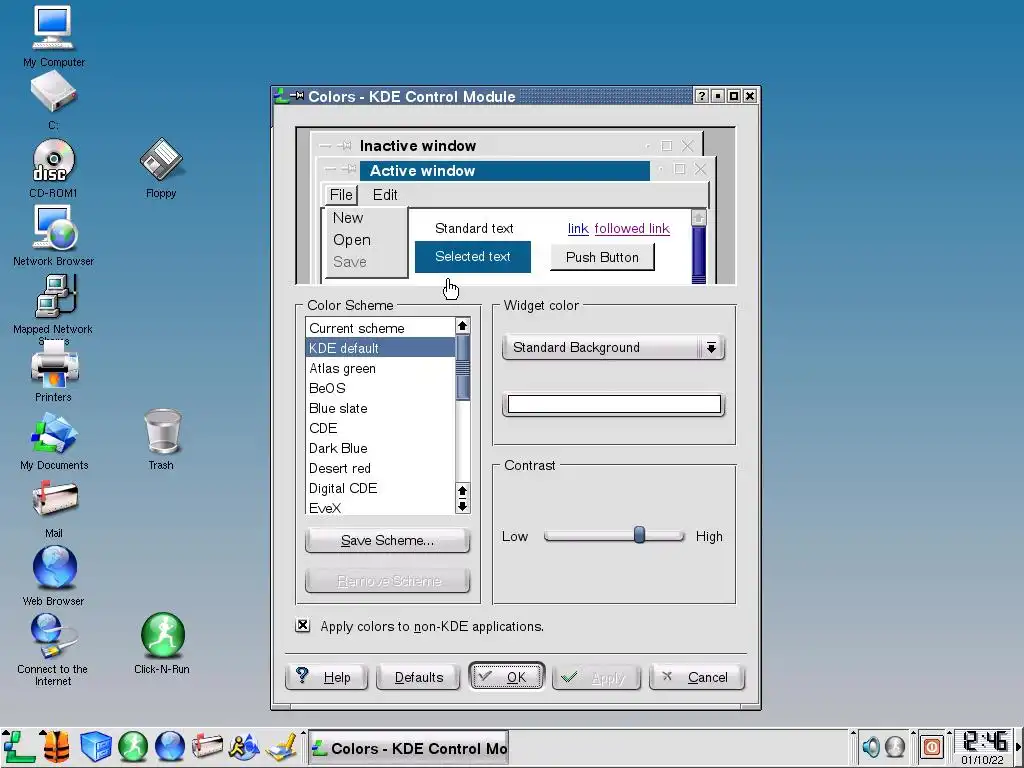Click Open in the preview menu

pos(352,240)
